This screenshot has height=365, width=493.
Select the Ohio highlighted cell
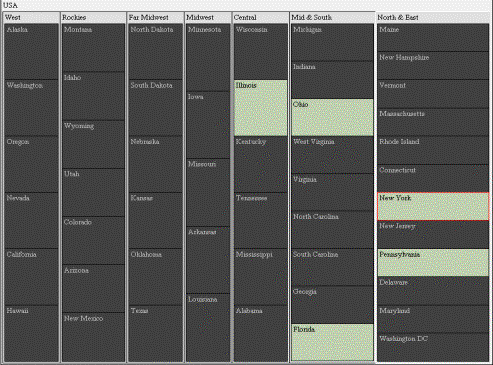332,117
